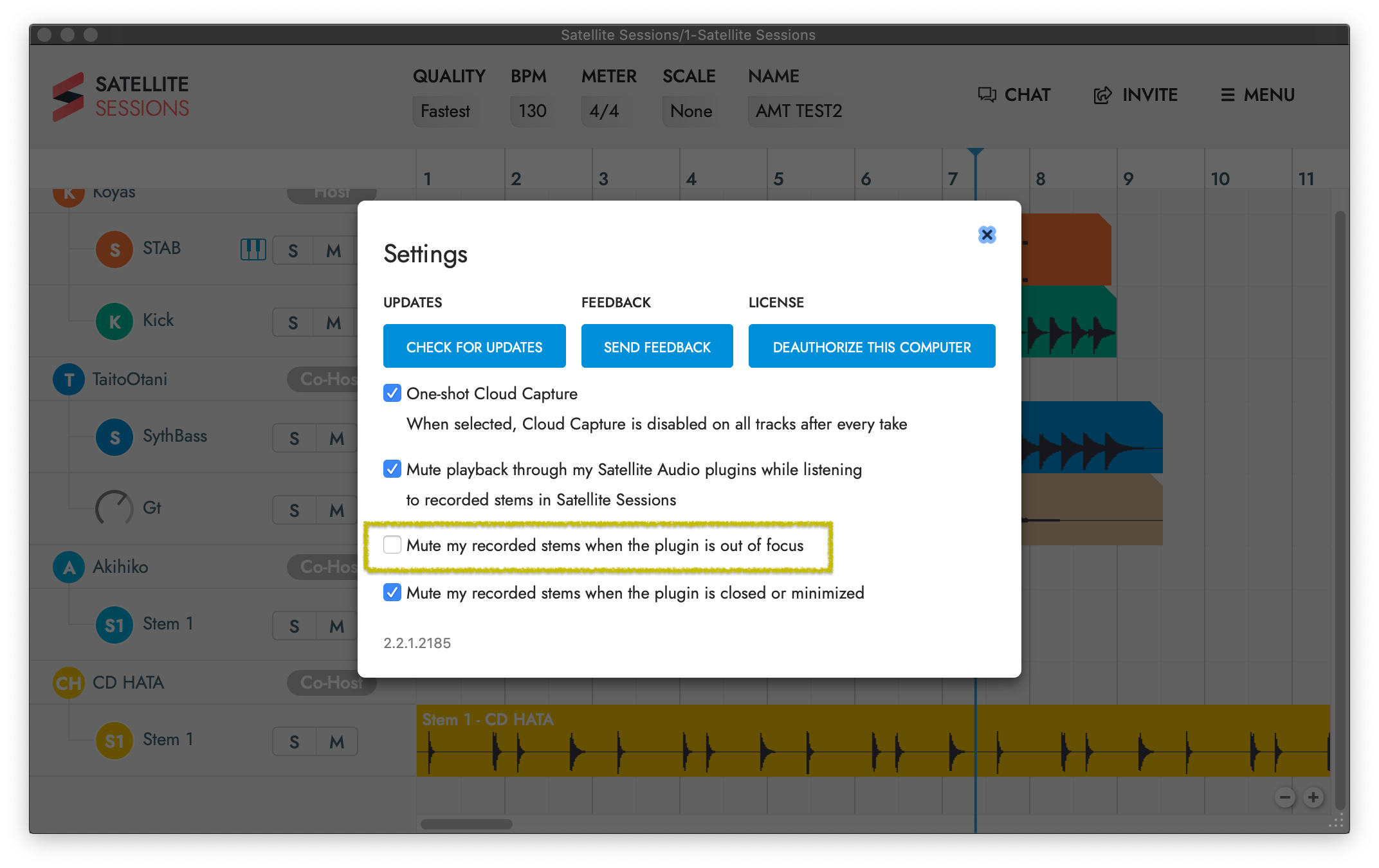Click the Satellite Sessions logo
Image resolution: width=1379 pixels, height=868 pixels.
121,96
